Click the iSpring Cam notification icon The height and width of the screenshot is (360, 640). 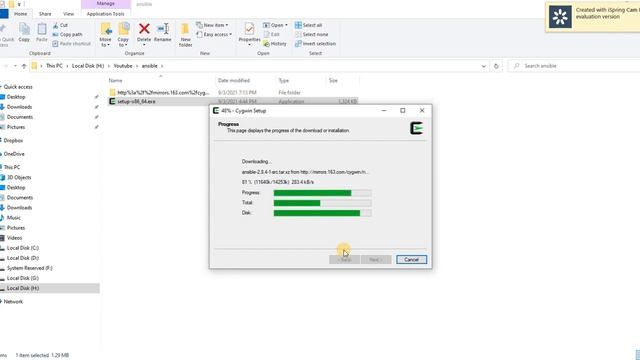click(x=560, y=17)
